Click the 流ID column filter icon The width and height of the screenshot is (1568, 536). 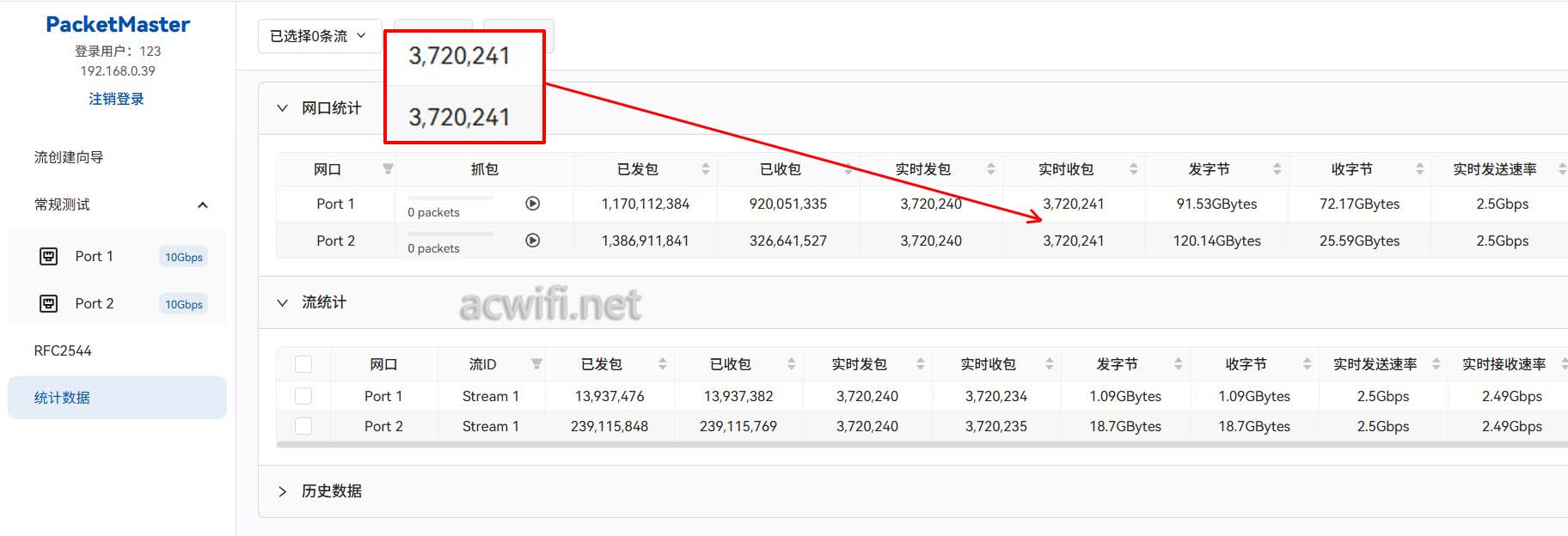pyautogui.click(x=536, y=364)
